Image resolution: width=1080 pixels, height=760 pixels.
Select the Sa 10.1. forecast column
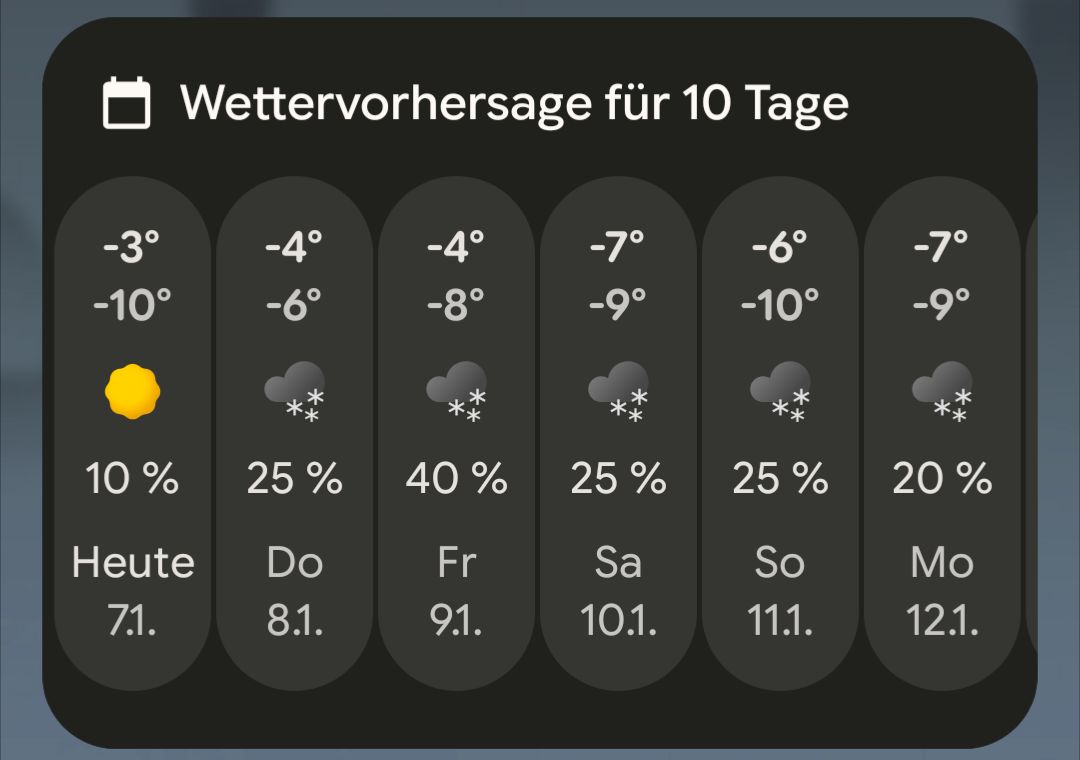617,430
